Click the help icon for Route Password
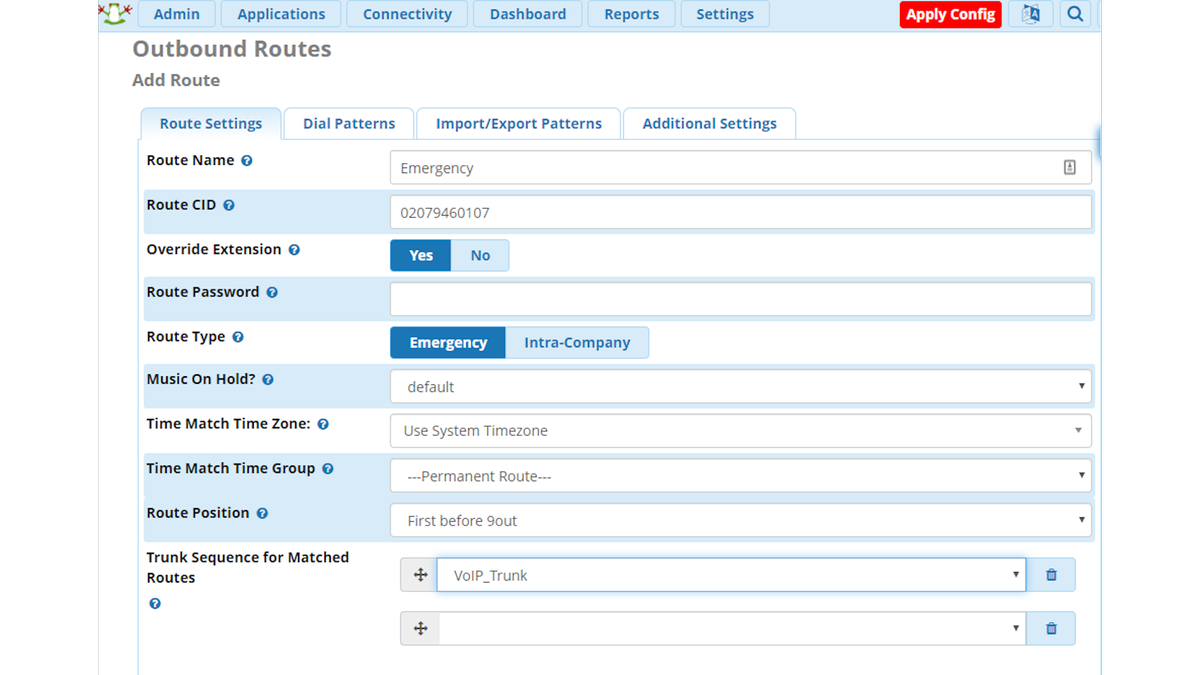This screenshot has height=675, width=1200. coord(272,292)
